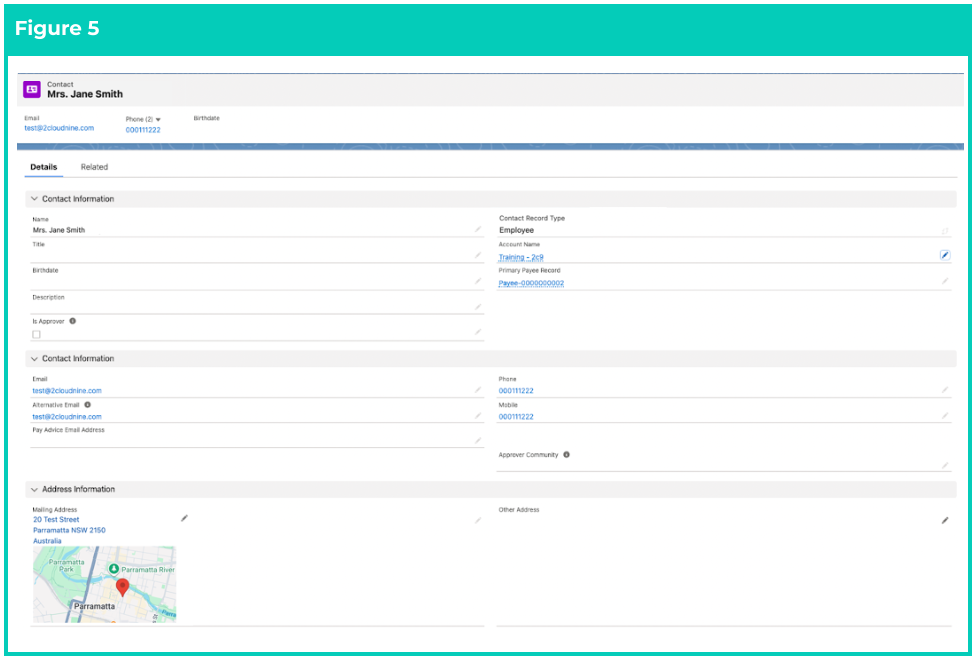Edit the Primary Payee Record pencil icon
The width and height of the screenshot is (976, 660).
pos(945,281)
